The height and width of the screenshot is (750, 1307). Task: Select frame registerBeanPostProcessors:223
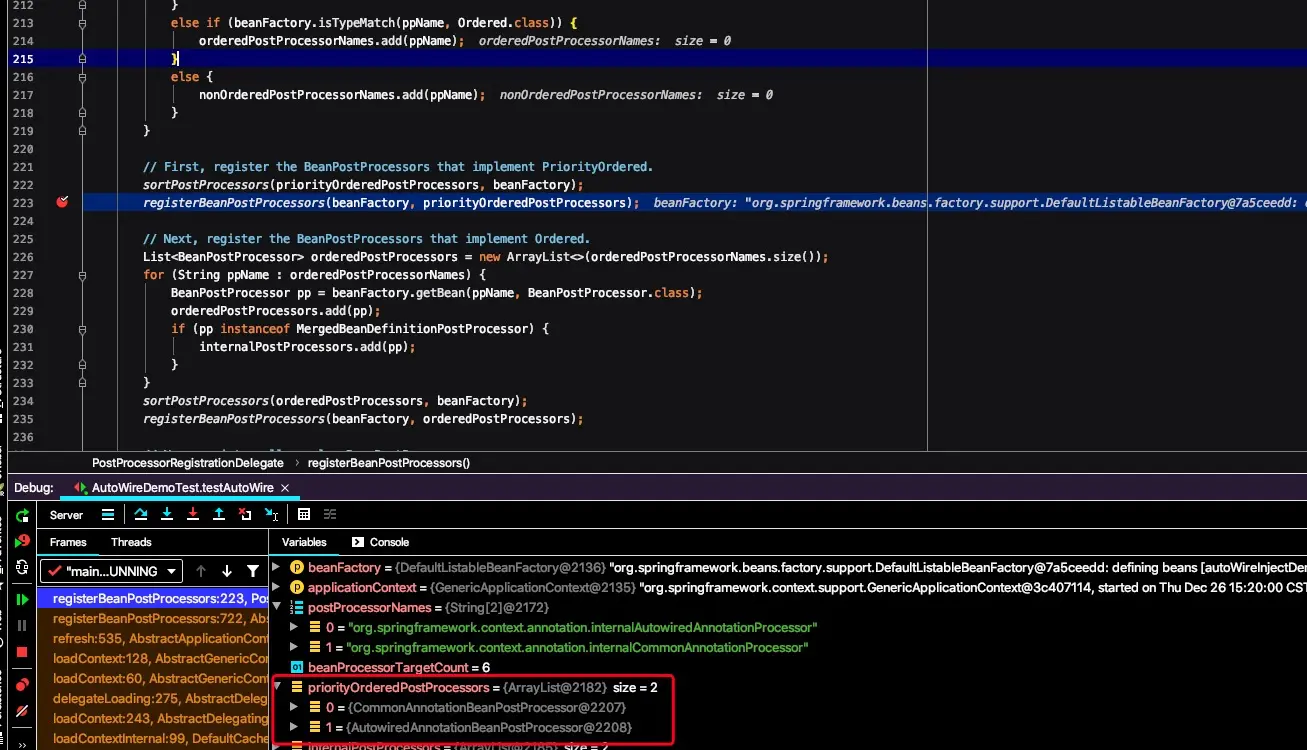153,599
